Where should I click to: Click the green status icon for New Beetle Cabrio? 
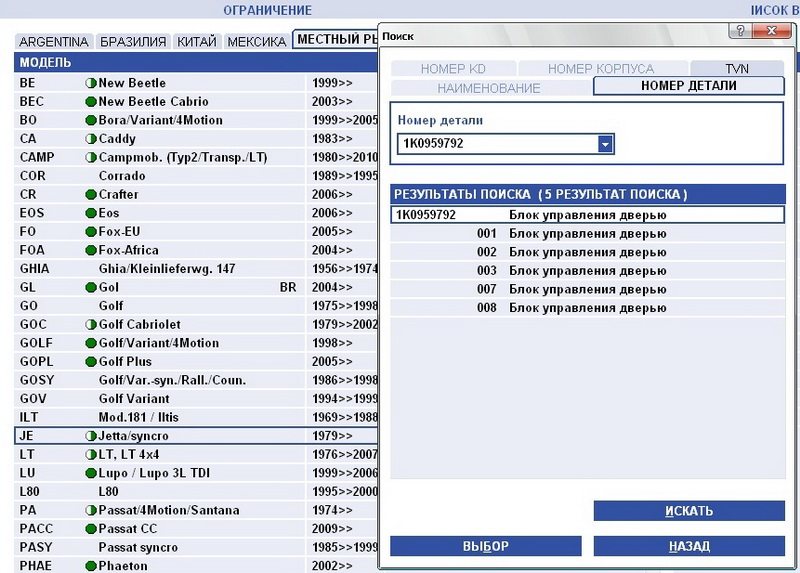click(91, 102)
